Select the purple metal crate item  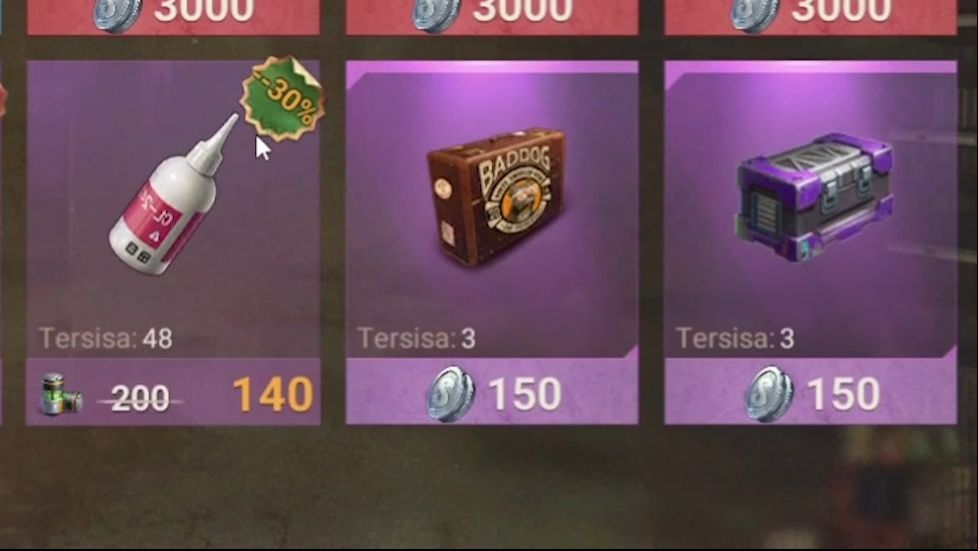815,198
